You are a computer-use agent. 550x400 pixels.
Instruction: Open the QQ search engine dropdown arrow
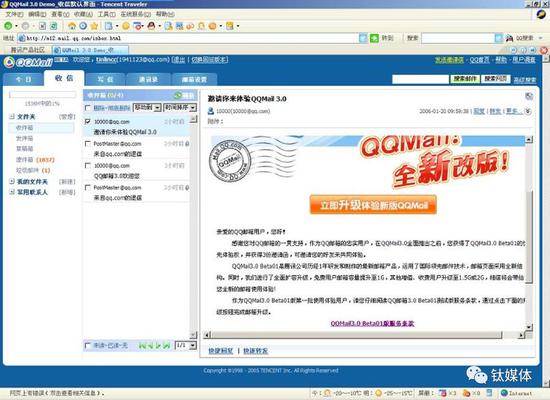click(541, 38)
